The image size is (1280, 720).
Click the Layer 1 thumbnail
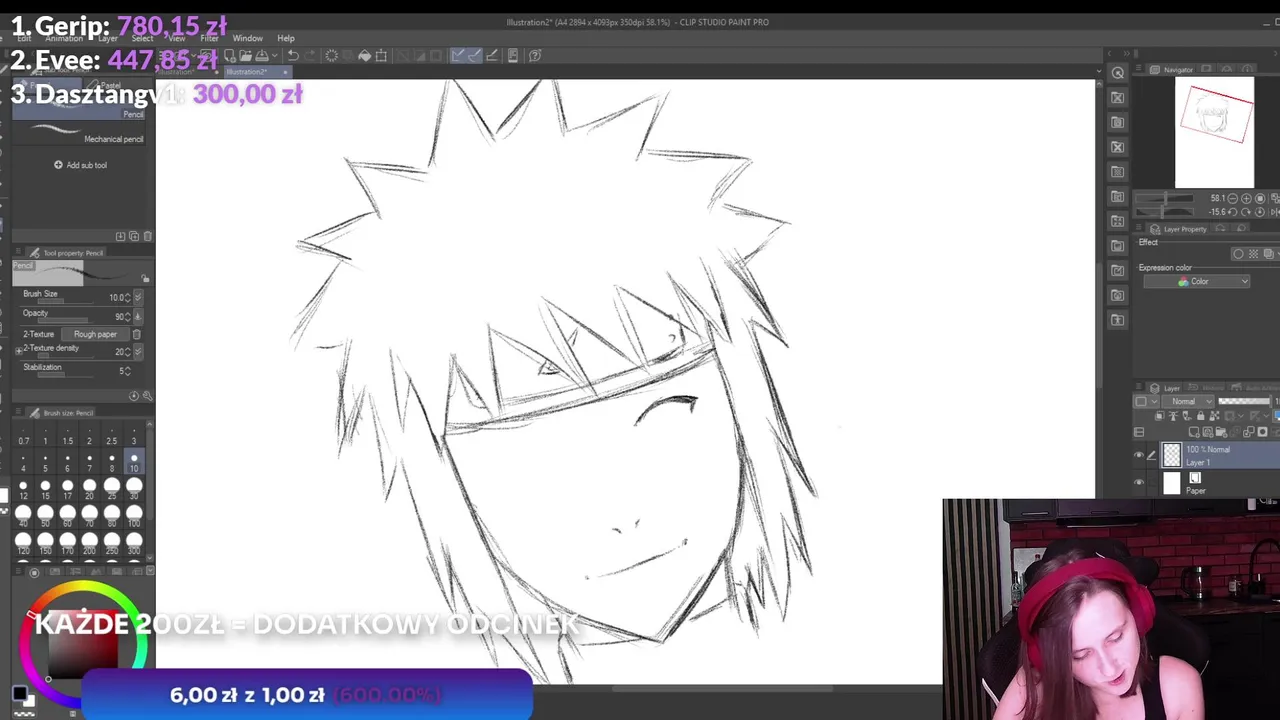pos(1172,455)
